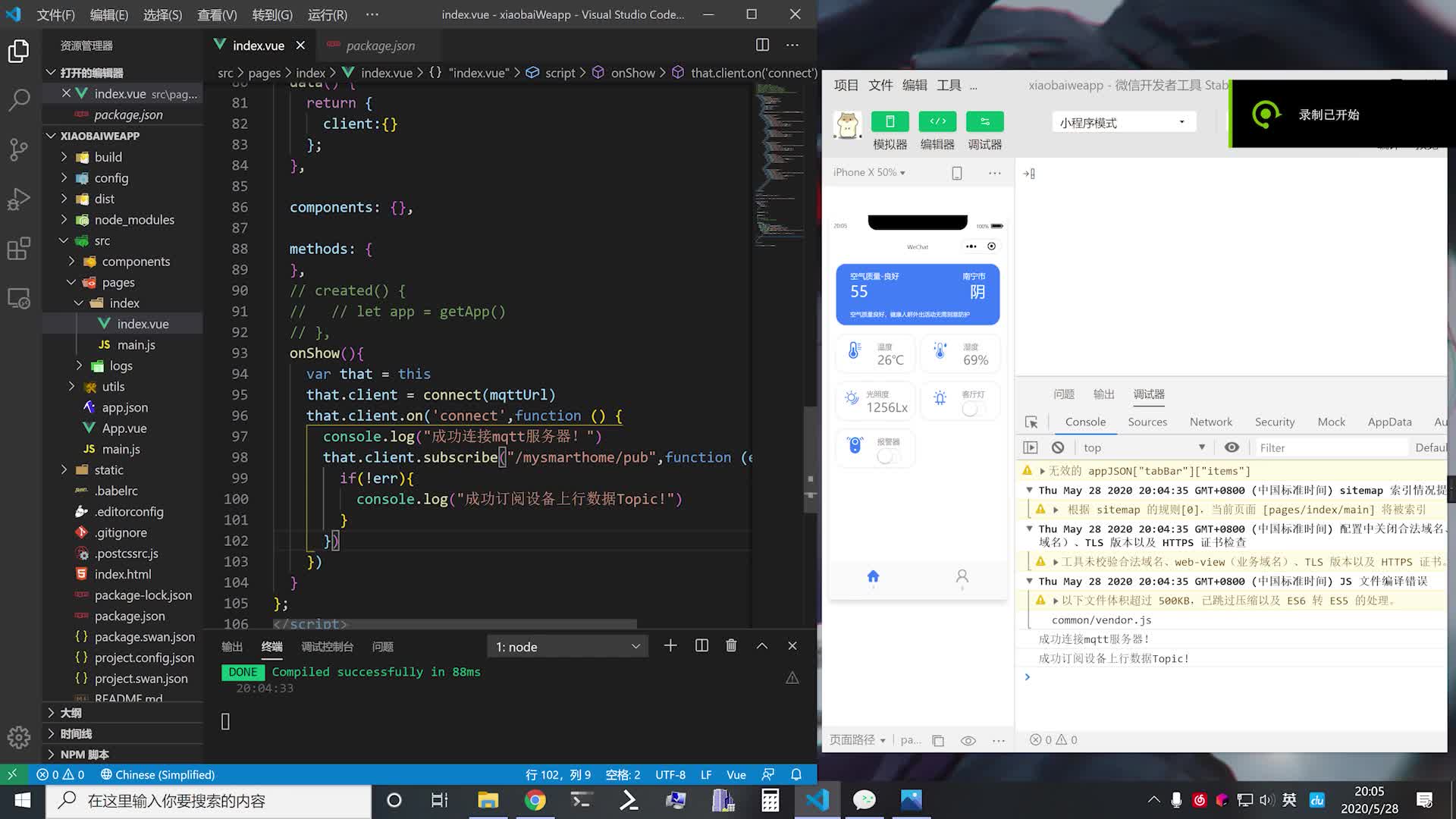Open Remote Explorer view in activity bar
This screenshot has height=819, width=1456.
click(x=19, y=298)
